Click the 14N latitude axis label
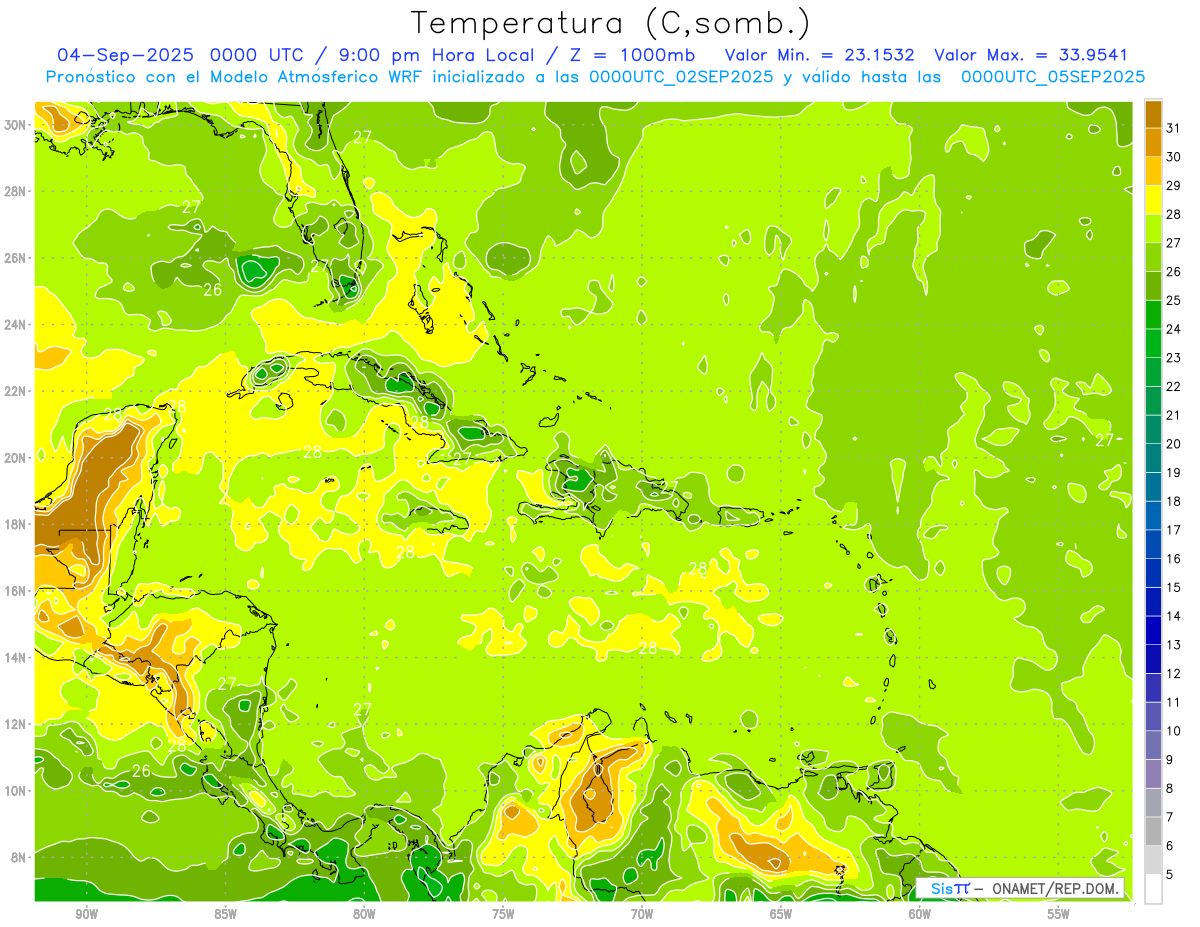 click(x=16, y=658)
